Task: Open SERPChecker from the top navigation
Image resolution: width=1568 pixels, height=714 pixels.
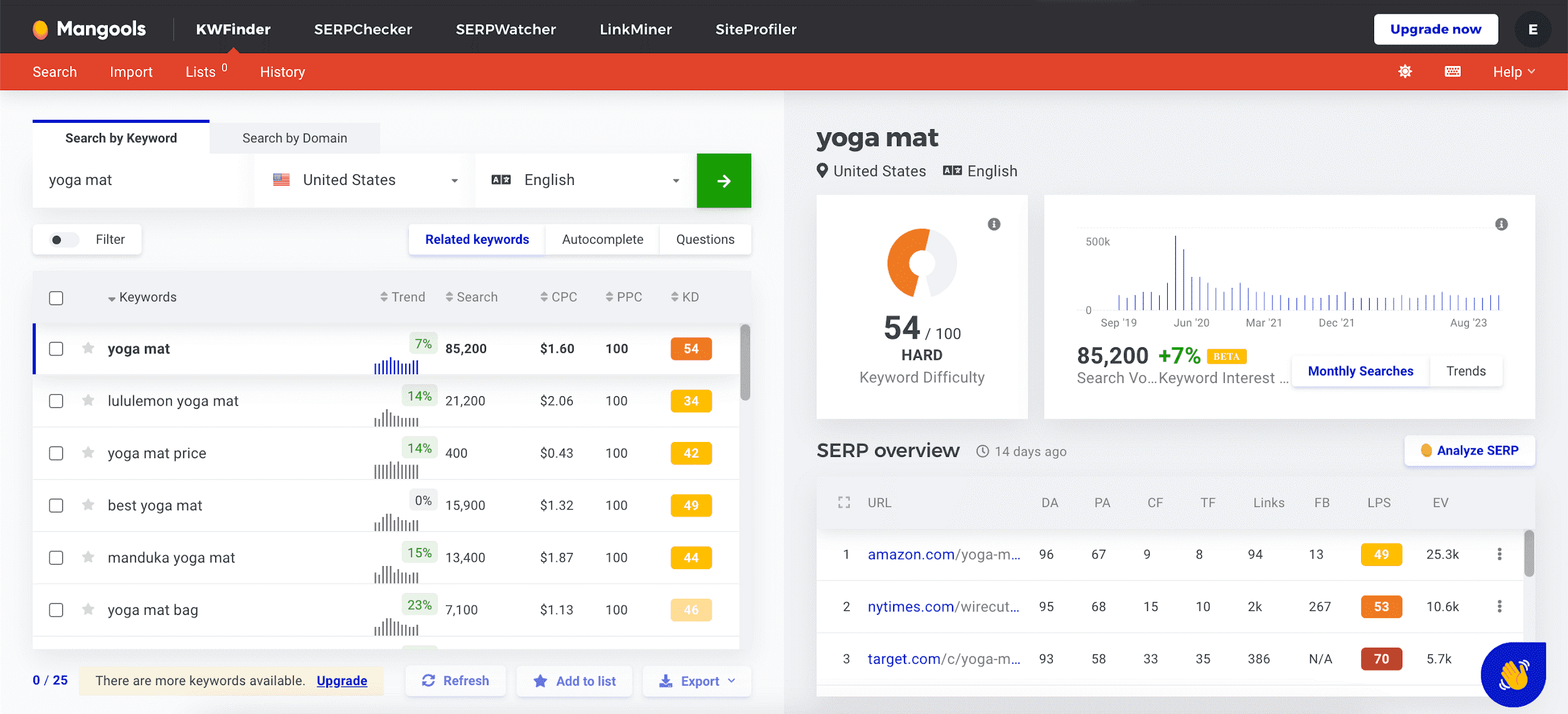Action: tap(363, 29)
